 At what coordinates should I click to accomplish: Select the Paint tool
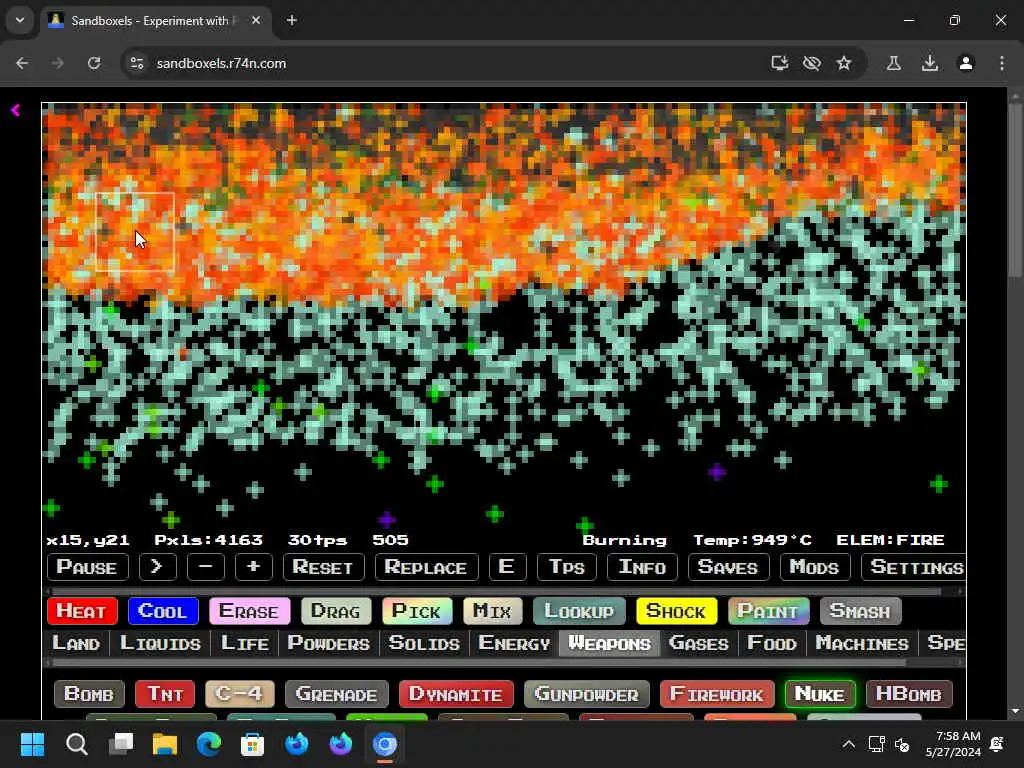(x=769, y=611)
